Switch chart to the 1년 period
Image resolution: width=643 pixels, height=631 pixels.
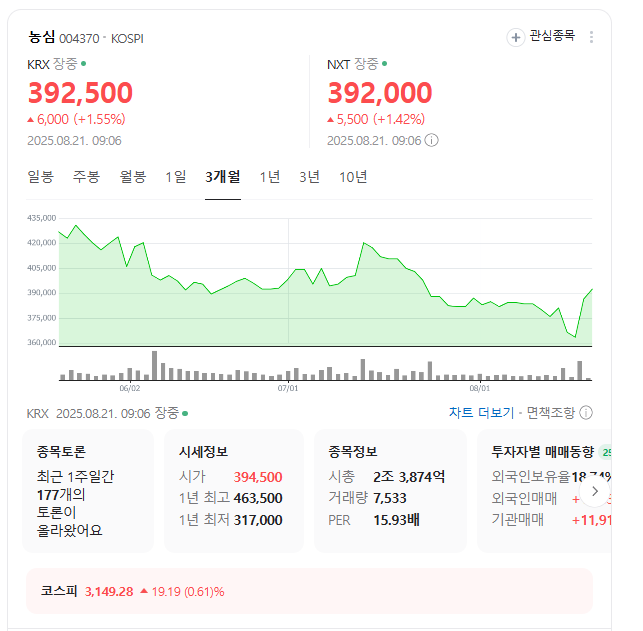[270, 177]
